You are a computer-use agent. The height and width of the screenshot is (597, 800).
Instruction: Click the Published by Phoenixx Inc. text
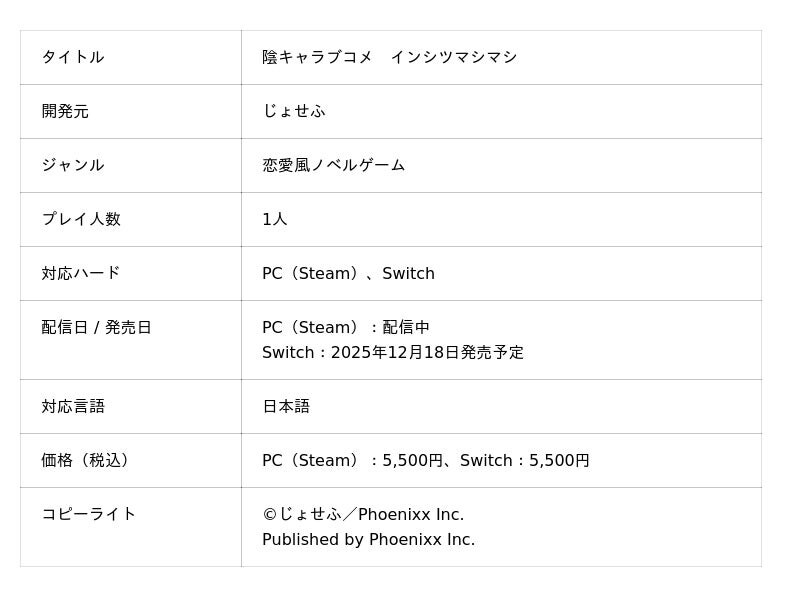pyautogui.click(x=368, y=539)
